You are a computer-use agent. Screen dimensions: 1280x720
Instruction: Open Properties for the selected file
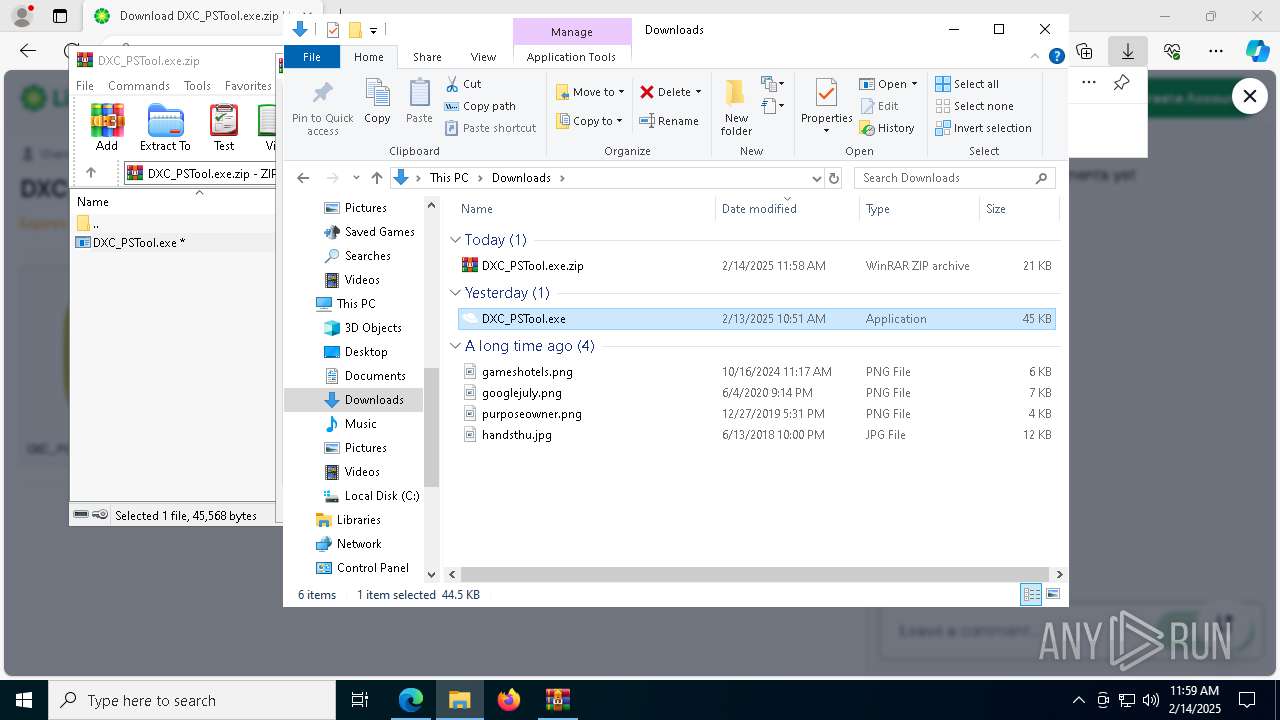(826, 106)
